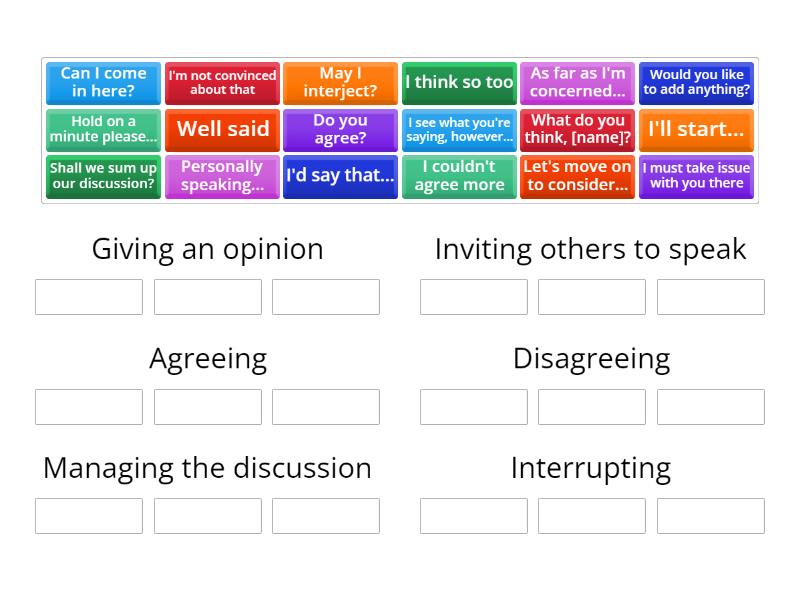Pick the "I'd say that..." tile
This screenshot has width=800, height=600.
340,176
